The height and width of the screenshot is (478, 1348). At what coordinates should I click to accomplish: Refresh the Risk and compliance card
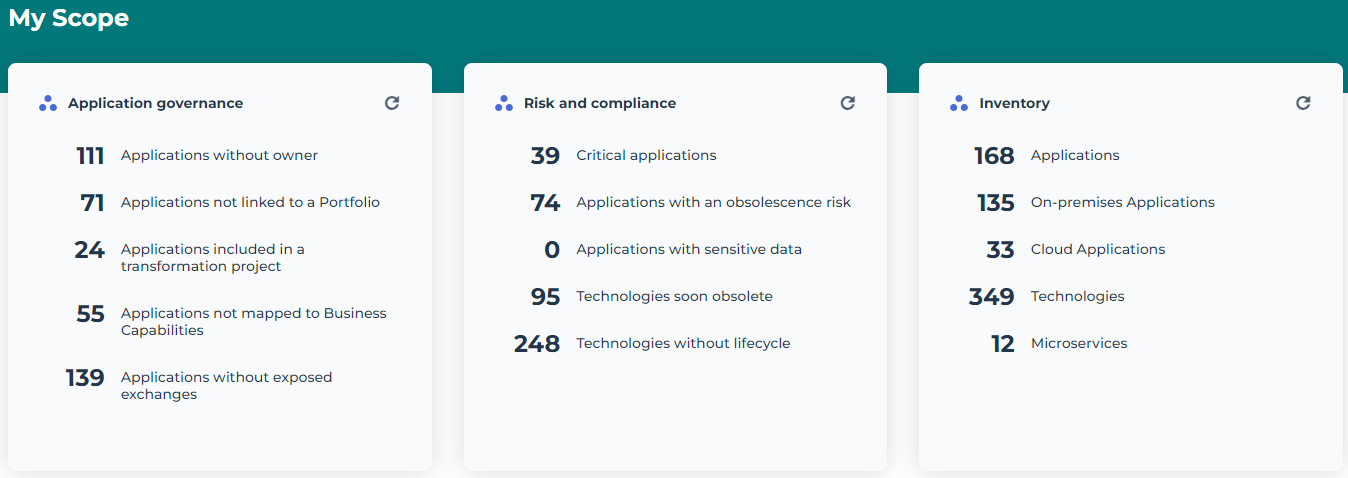(847, 103)
